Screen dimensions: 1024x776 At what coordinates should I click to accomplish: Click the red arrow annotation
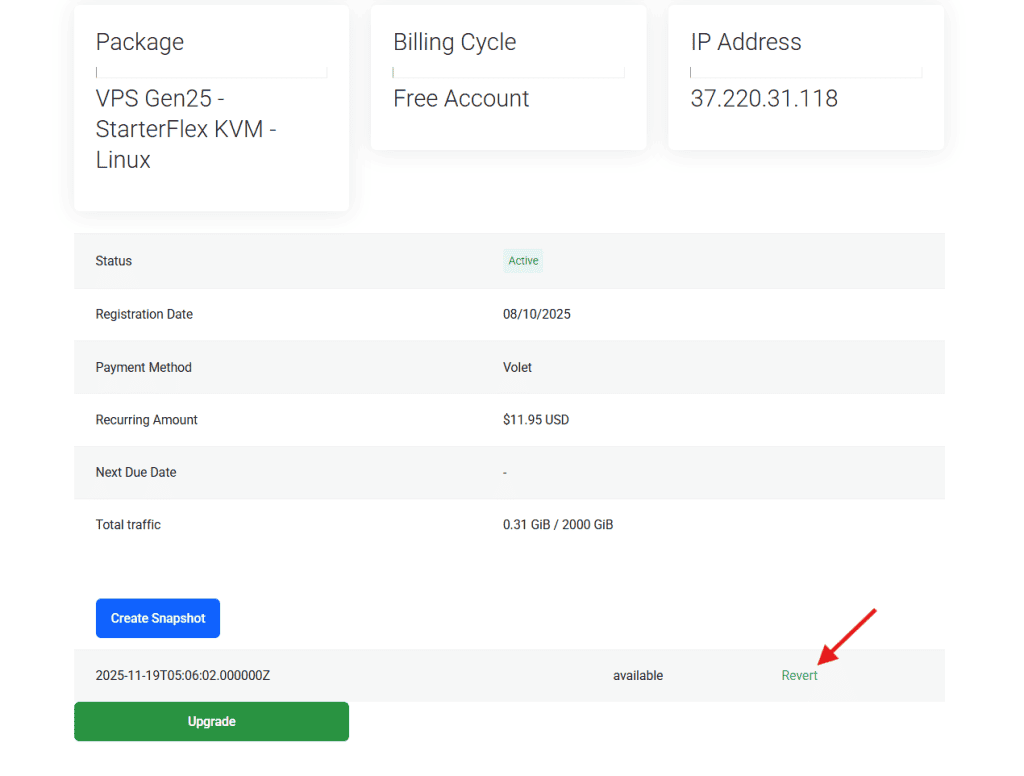click(x=847, y=635)
